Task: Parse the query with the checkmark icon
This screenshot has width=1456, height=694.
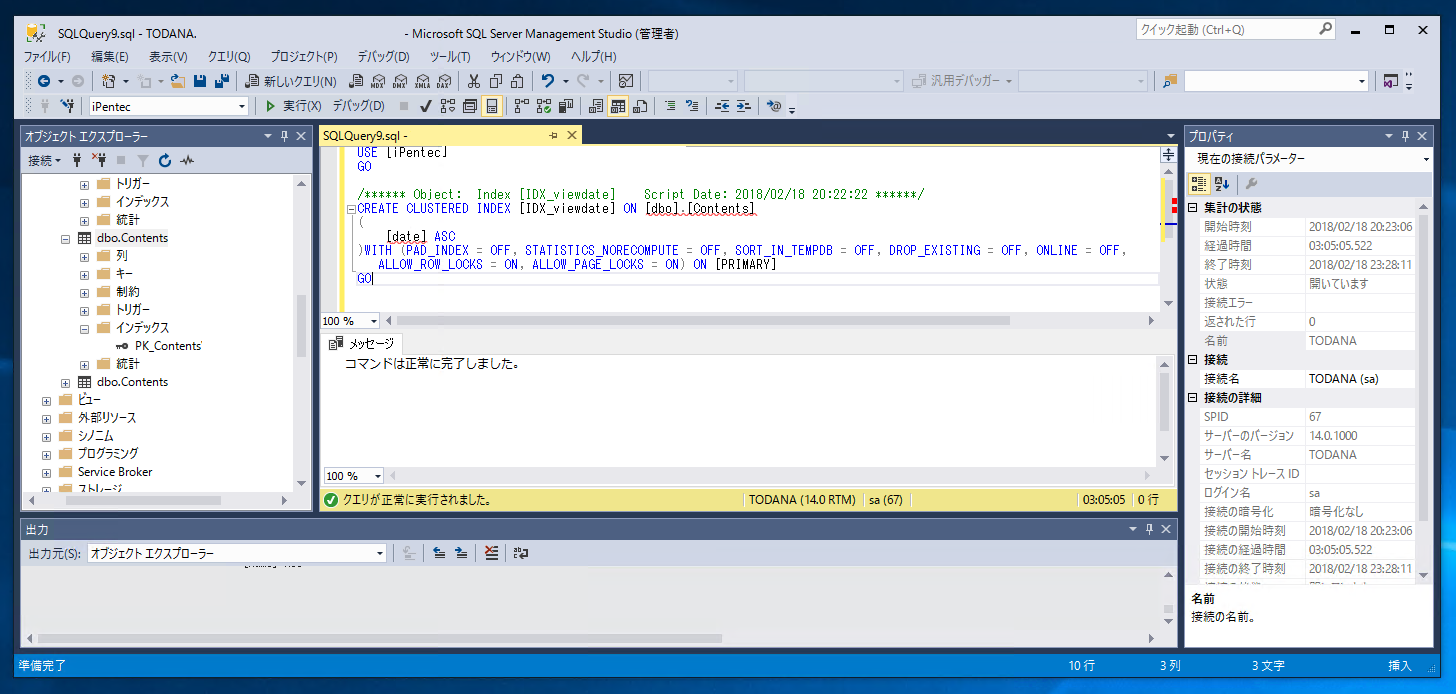Action: click(x=425, y=106)
